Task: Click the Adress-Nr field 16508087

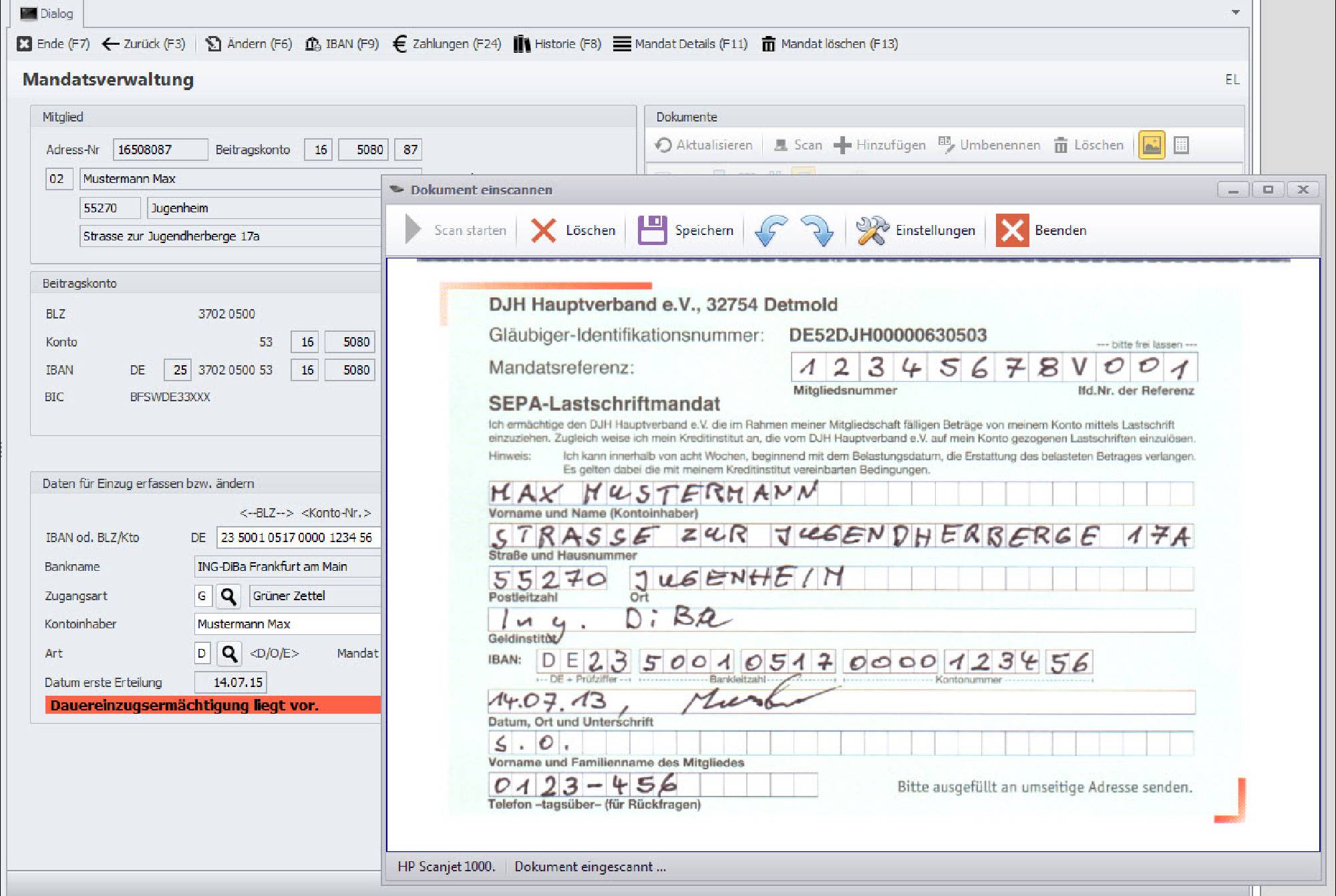Action: (160, 150)
